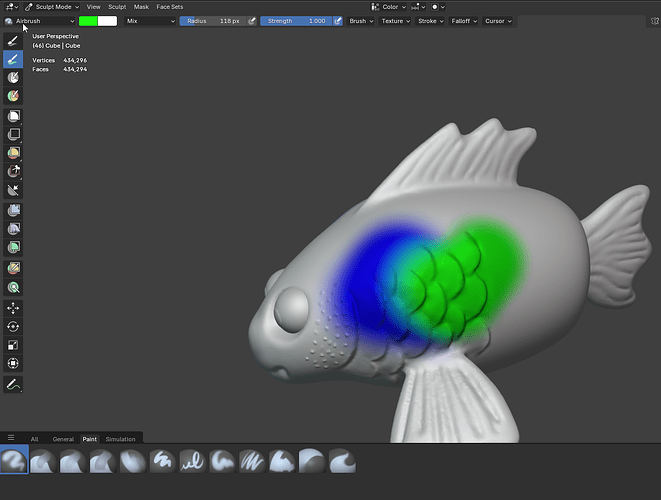The image size is (661, 500).
Task: Open the Sculpt menu
Action: coord(117,7)
